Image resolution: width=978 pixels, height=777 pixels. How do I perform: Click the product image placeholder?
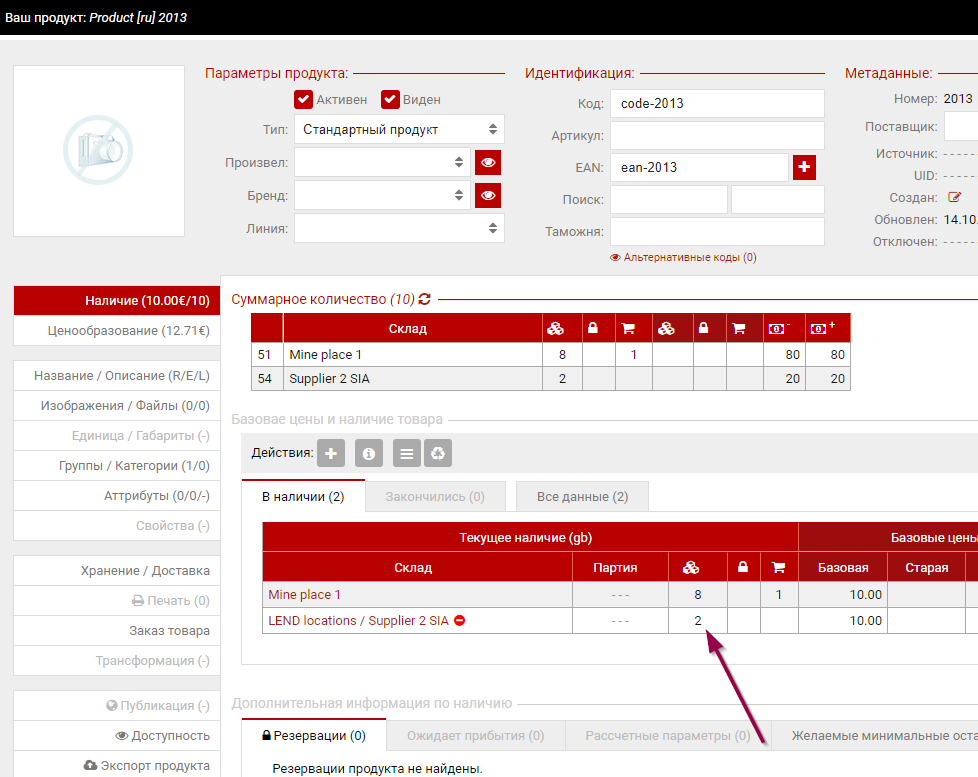pyautogui.click(x=98, y=151)
